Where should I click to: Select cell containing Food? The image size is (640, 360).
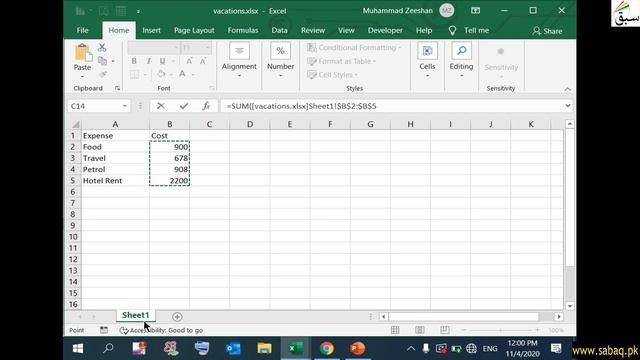pyautogui.click(x=116, y=147)
